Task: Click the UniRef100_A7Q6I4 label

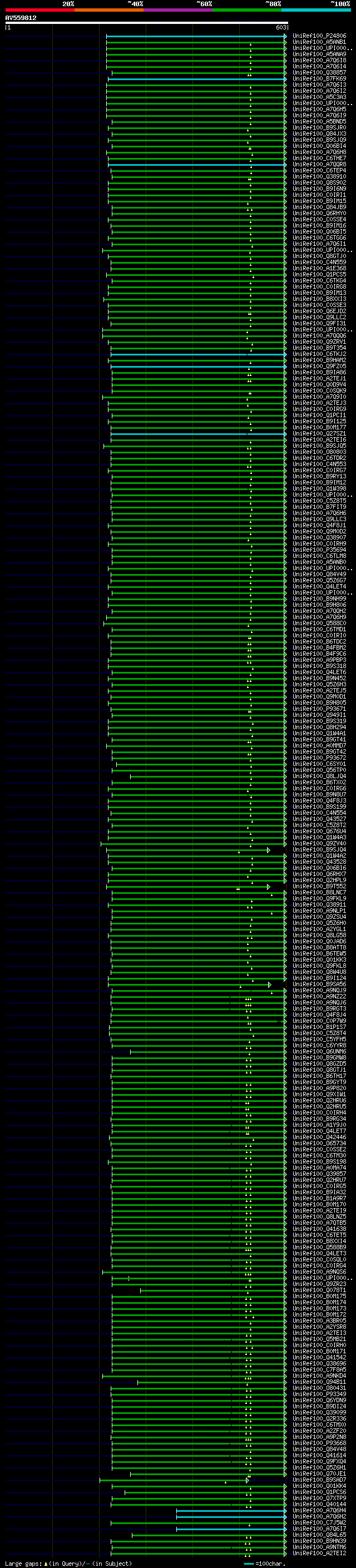Action: click(319, 66)
